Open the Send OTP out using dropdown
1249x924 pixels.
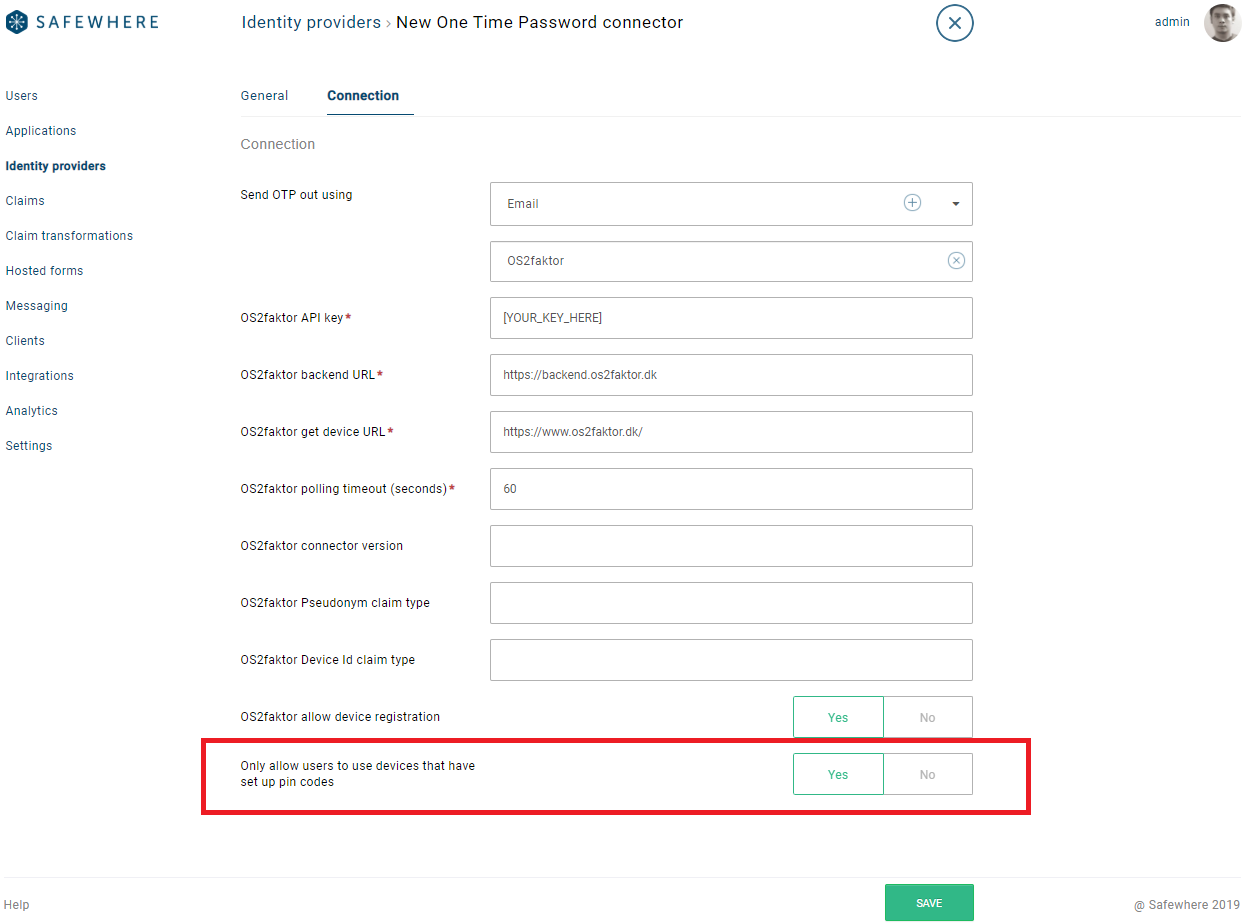click(x=957, y=203)
